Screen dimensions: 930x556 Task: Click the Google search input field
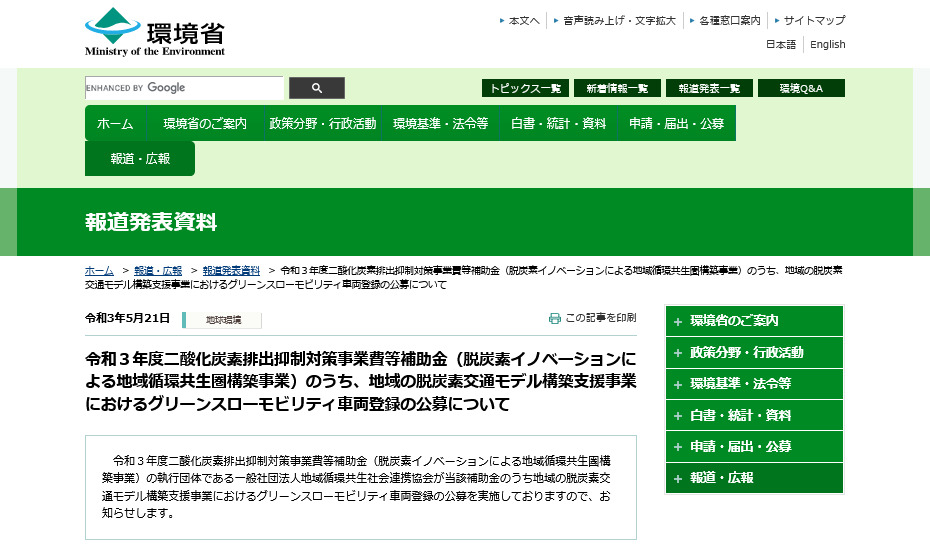(x=184, y=88)
